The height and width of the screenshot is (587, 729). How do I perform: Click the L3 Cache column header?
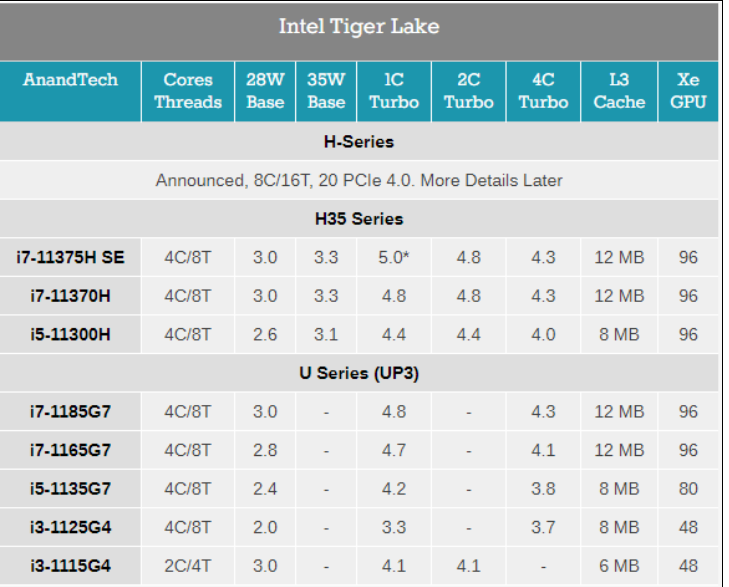[619, 91]
